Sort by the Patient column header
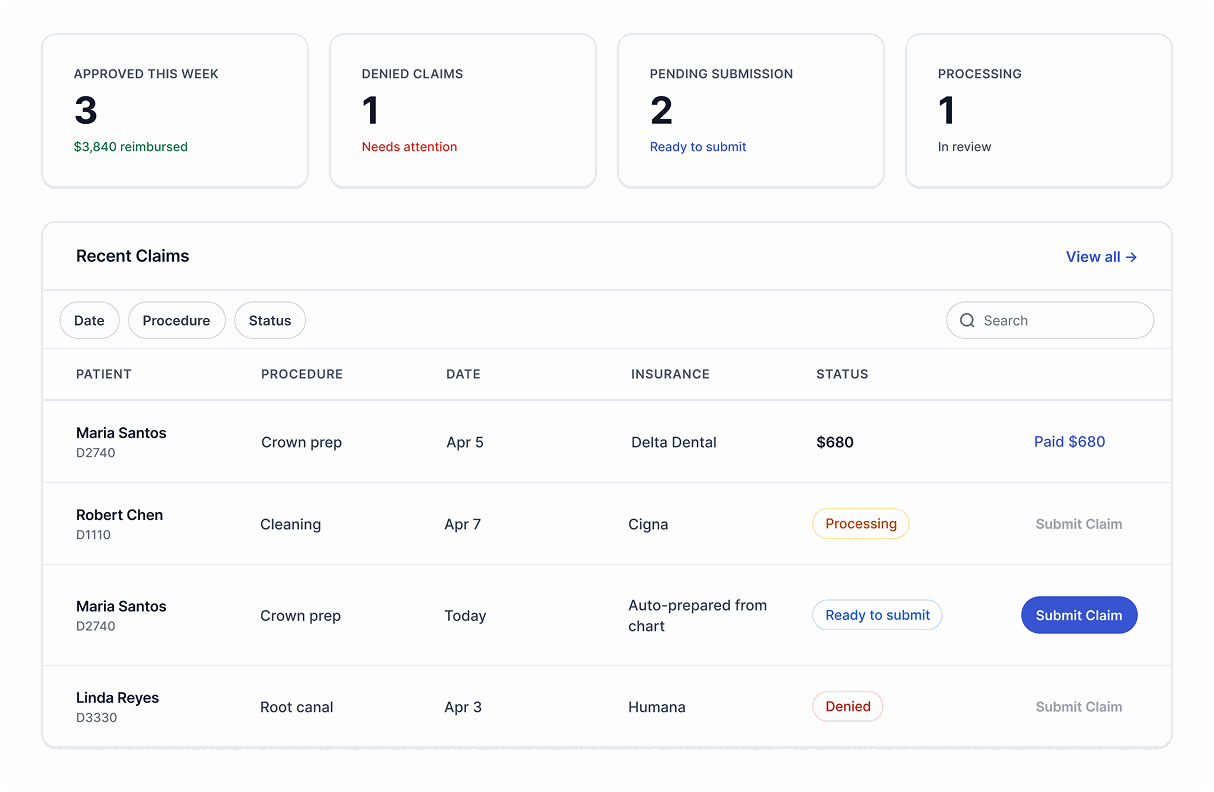Image resolution: width=1214 pixels, height=792 pixels. pyautogui.click(x=104, y=374)
